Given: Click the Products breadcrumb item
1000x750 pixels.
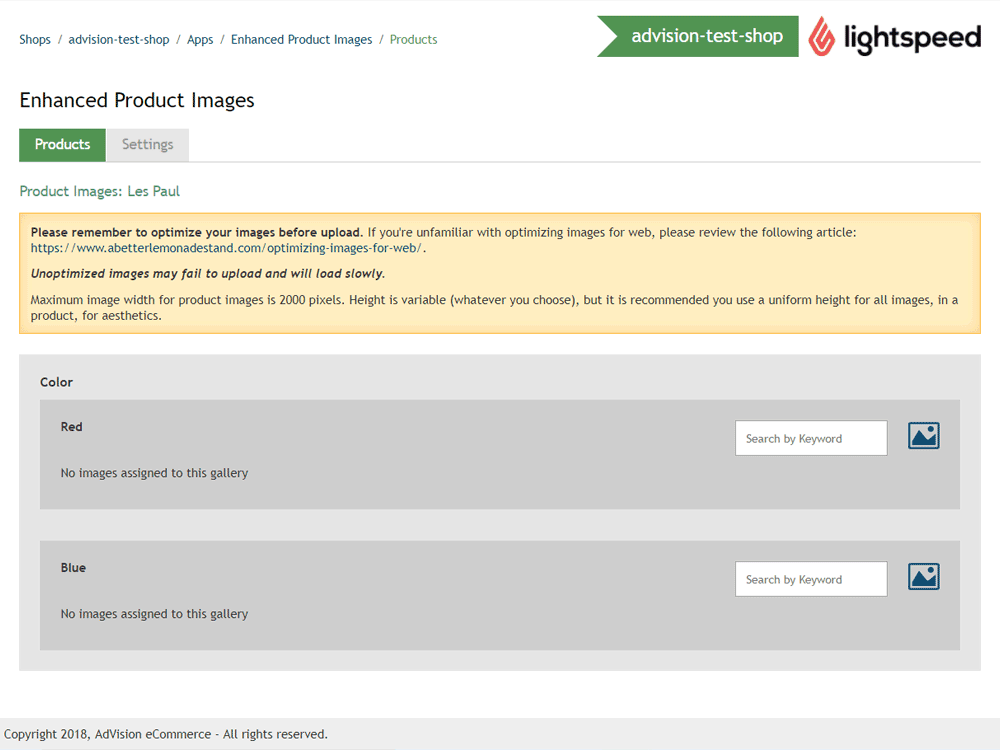Looking at the screenshot, I should pos(413,40).
